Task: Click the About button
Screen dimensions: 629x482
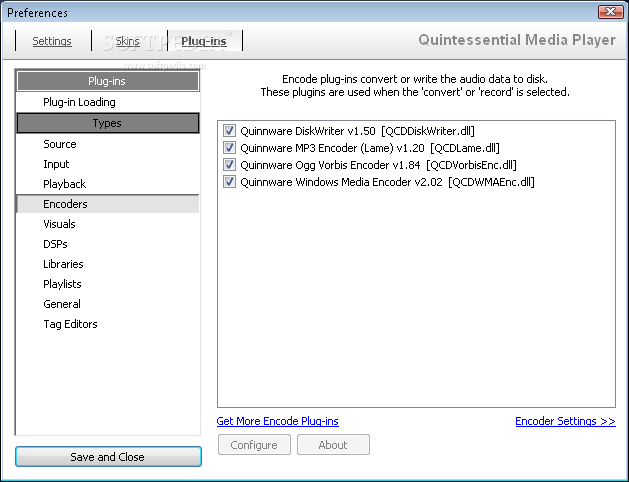Action: pyautogui.click(x=333, y=445)
